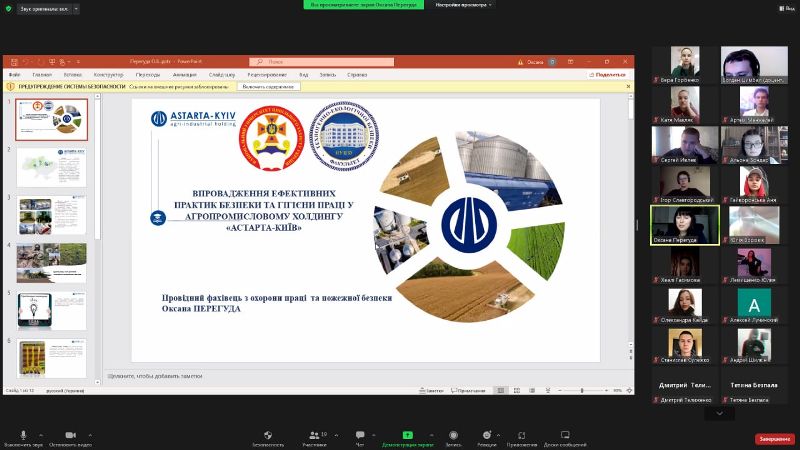Stop video using camera icon
The width and height of the screenshot is (800, 450).
click(70, 435)
